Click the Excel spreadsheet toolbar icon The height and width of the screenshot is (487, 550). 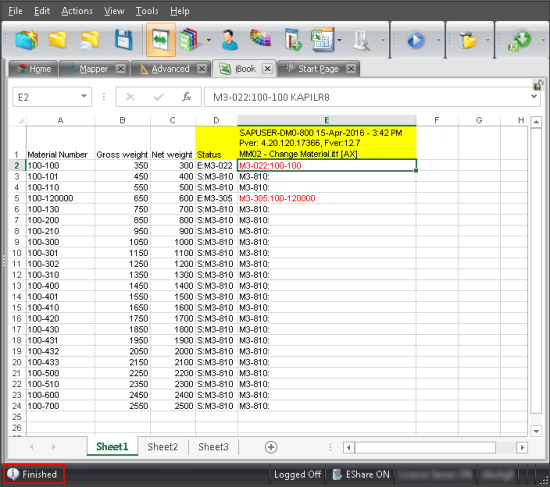pyautogui.click(x=322, y=40)
